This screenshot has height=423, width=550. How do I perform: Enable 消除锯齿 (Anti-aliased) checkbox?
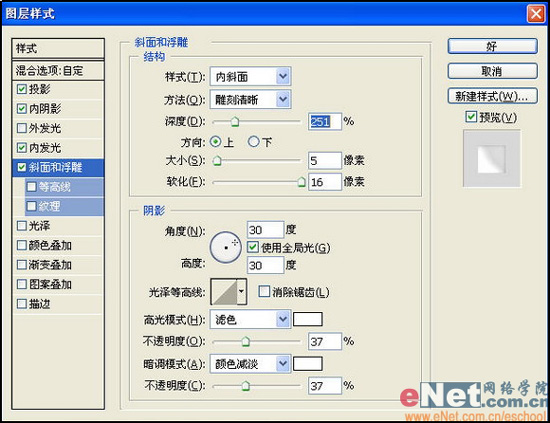(264, 291)
